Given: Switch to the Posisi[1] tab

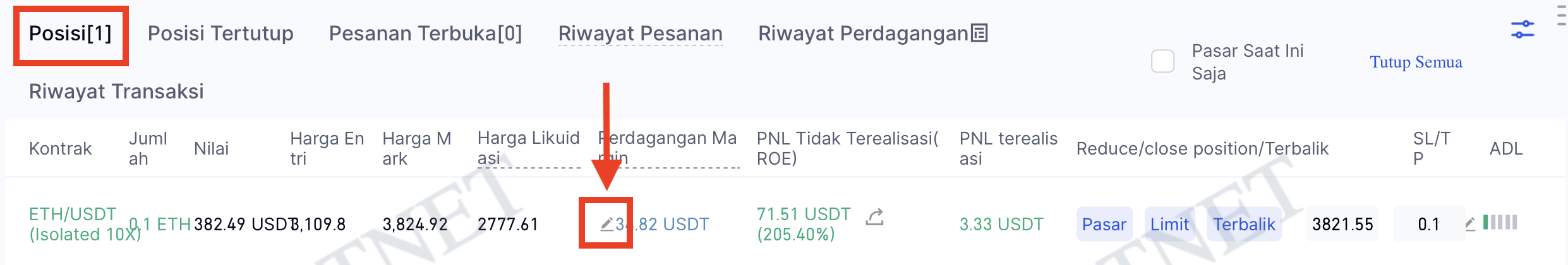Looking at the screenshot, I should pyautogui.click(x=70, y=33).
